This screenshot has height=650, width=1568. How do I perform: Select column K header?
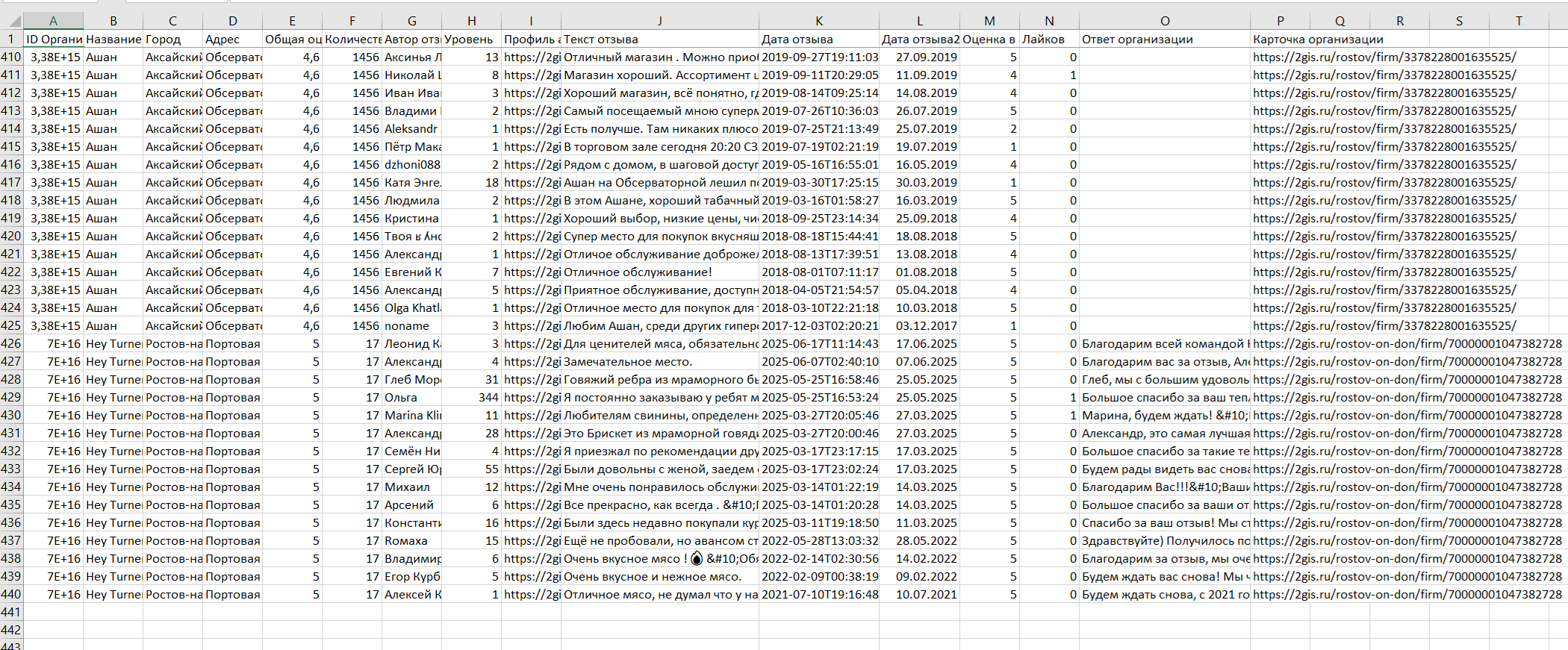coord(819,21)
